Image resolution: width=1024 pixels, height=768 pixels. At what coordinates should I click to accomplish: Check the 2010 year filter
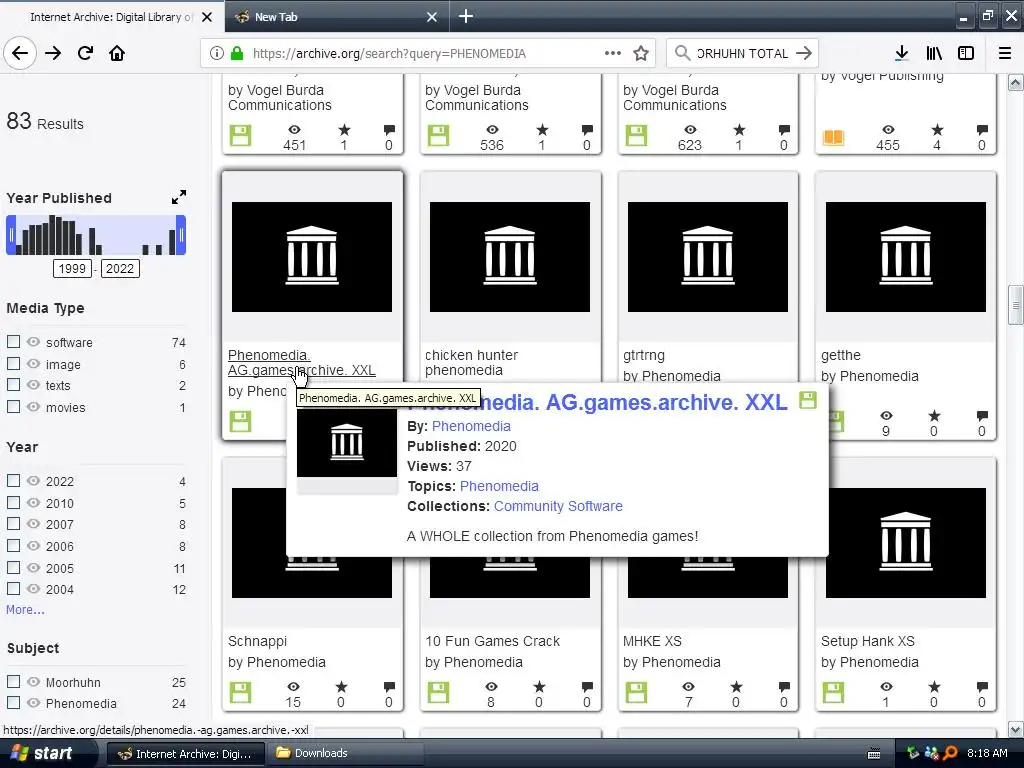coord(13,502)
